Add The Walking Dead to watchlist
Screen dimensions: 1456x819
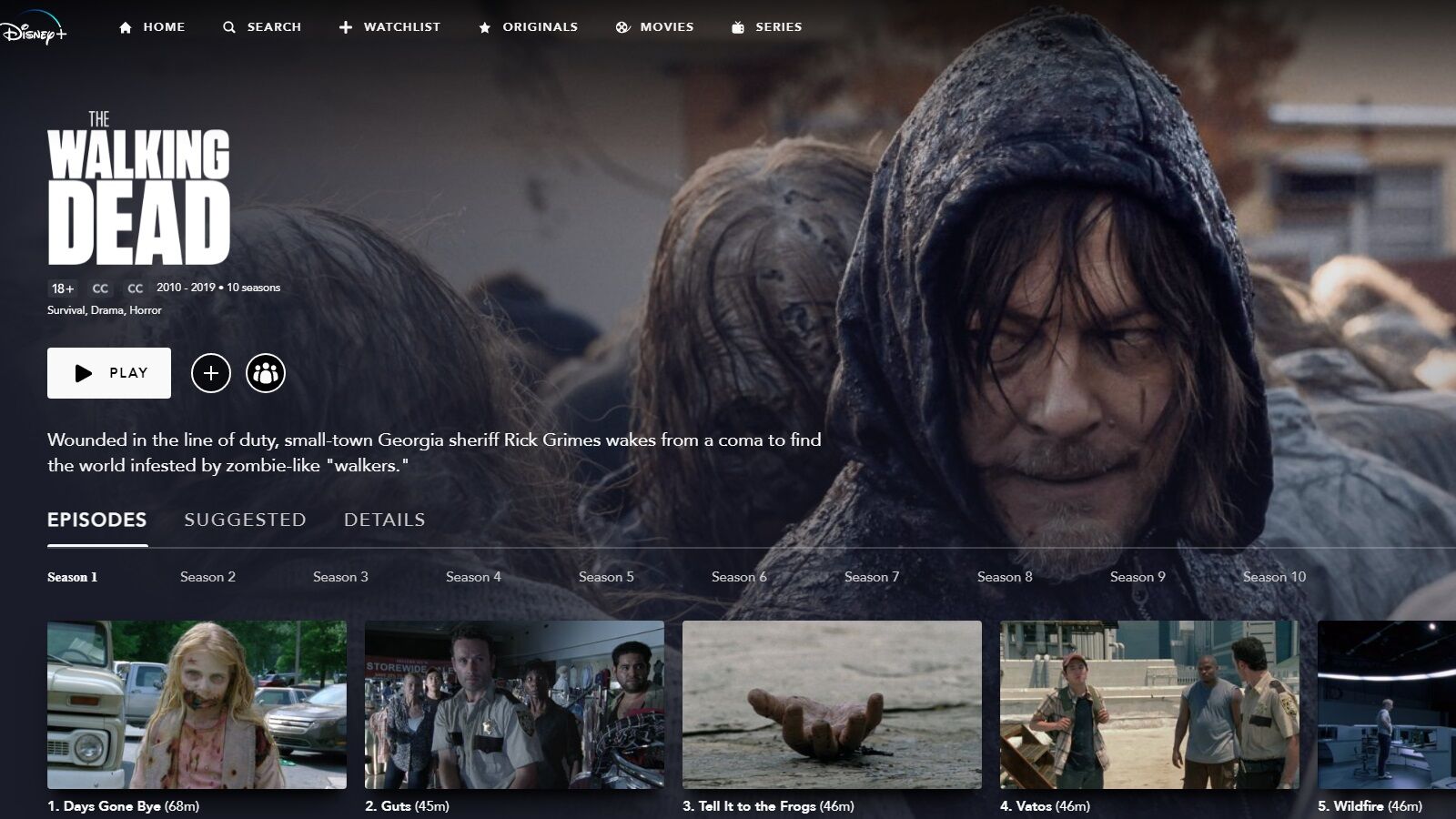[x=211, y=373]
